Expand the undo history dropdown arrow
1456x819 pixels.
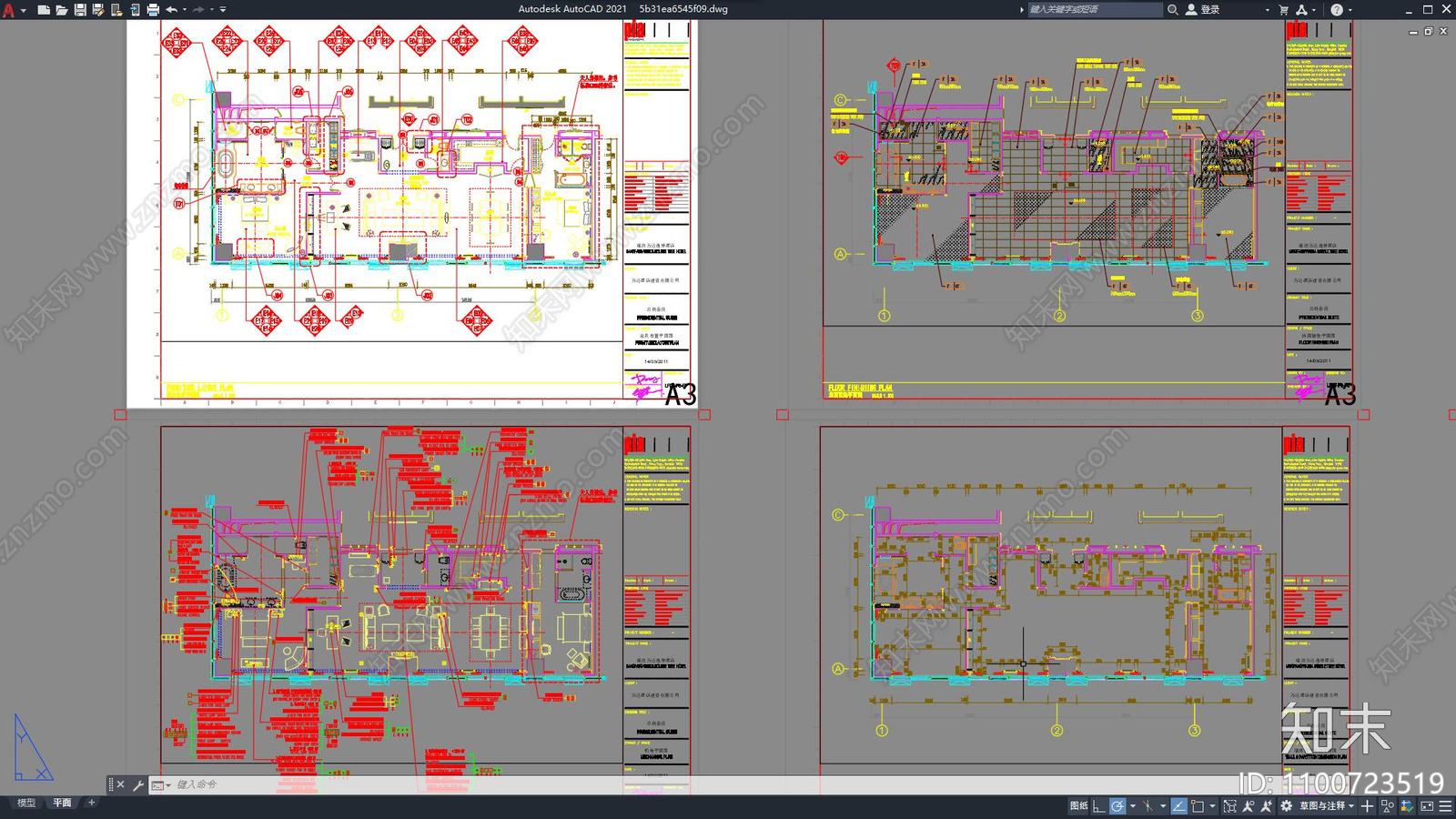point(185,9)
